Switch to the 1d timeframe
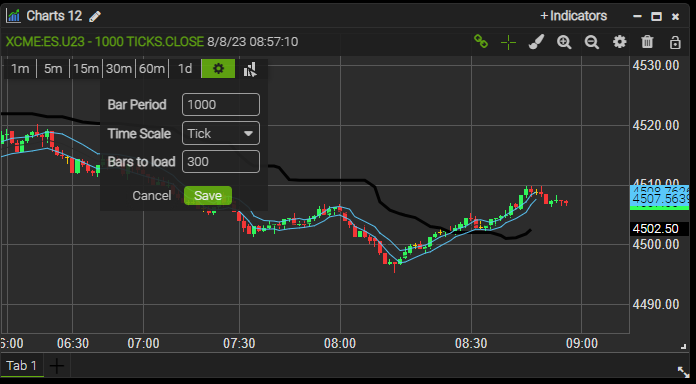The width and height of the screenshot is (696, 384). (185, 69)
